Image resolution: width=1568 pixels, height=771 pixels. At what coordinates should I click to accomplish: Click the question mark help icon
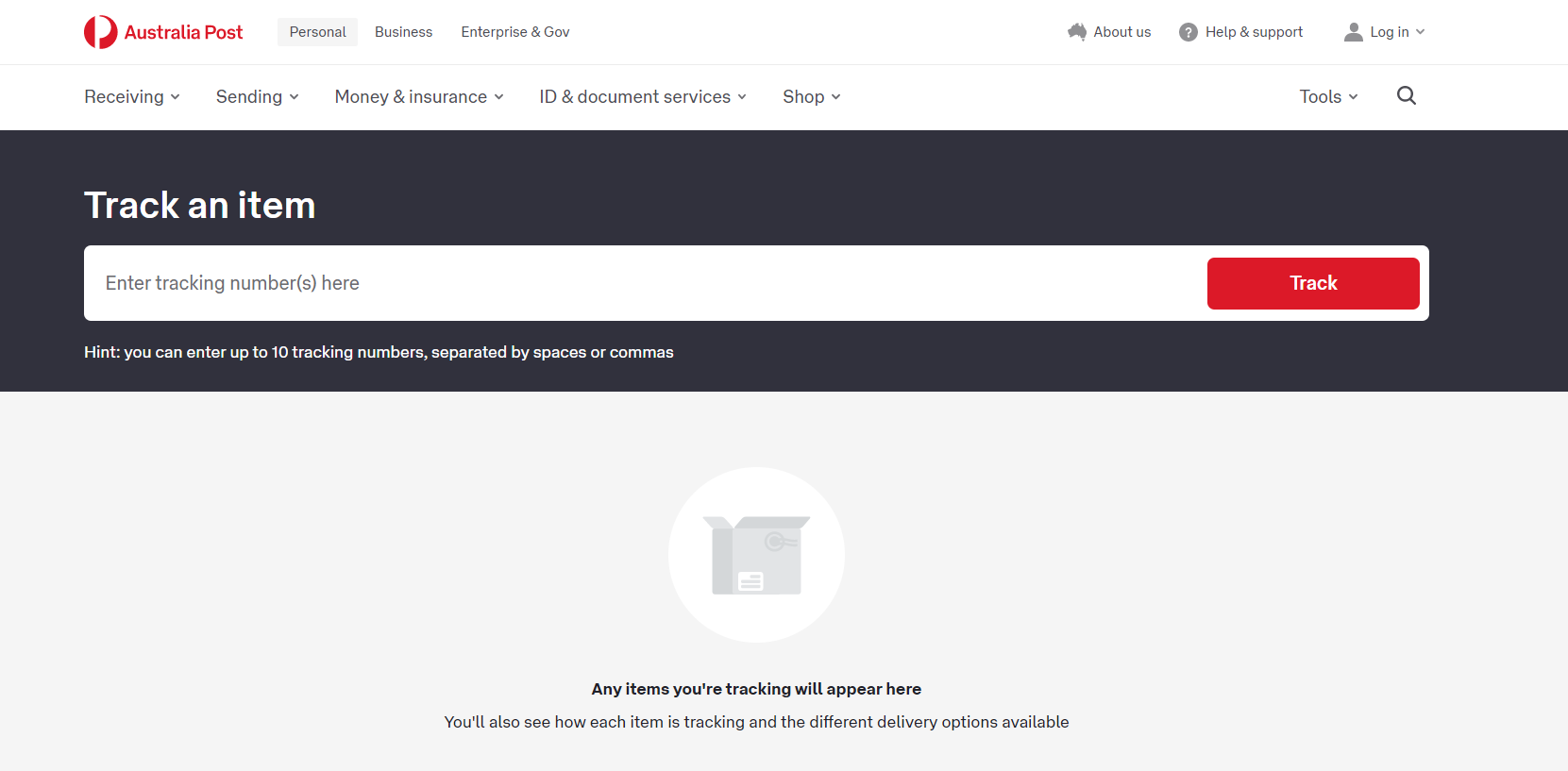coord(1189,32)
